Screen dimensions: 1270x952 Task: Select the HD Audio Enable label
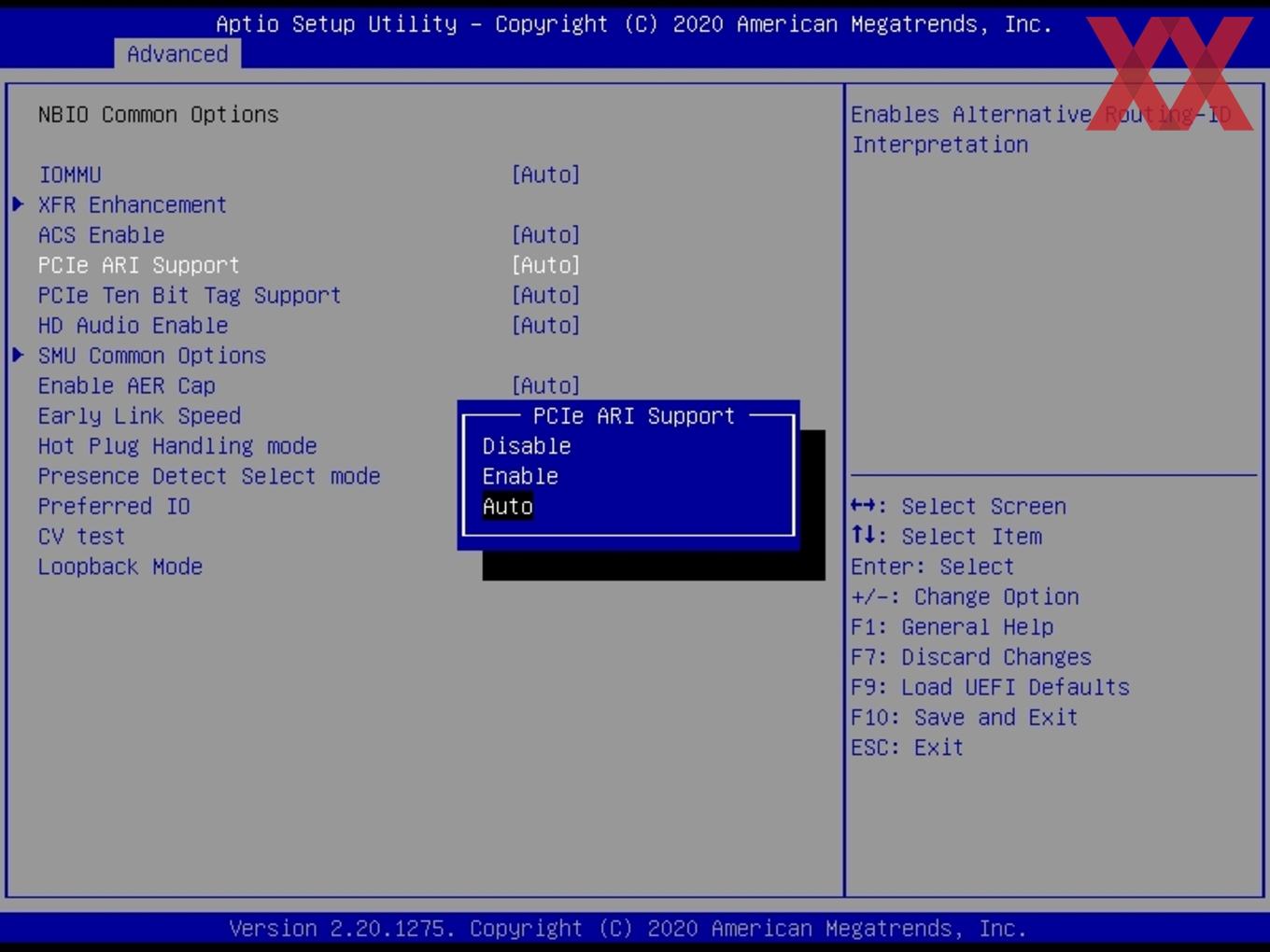tap(134, 326)
